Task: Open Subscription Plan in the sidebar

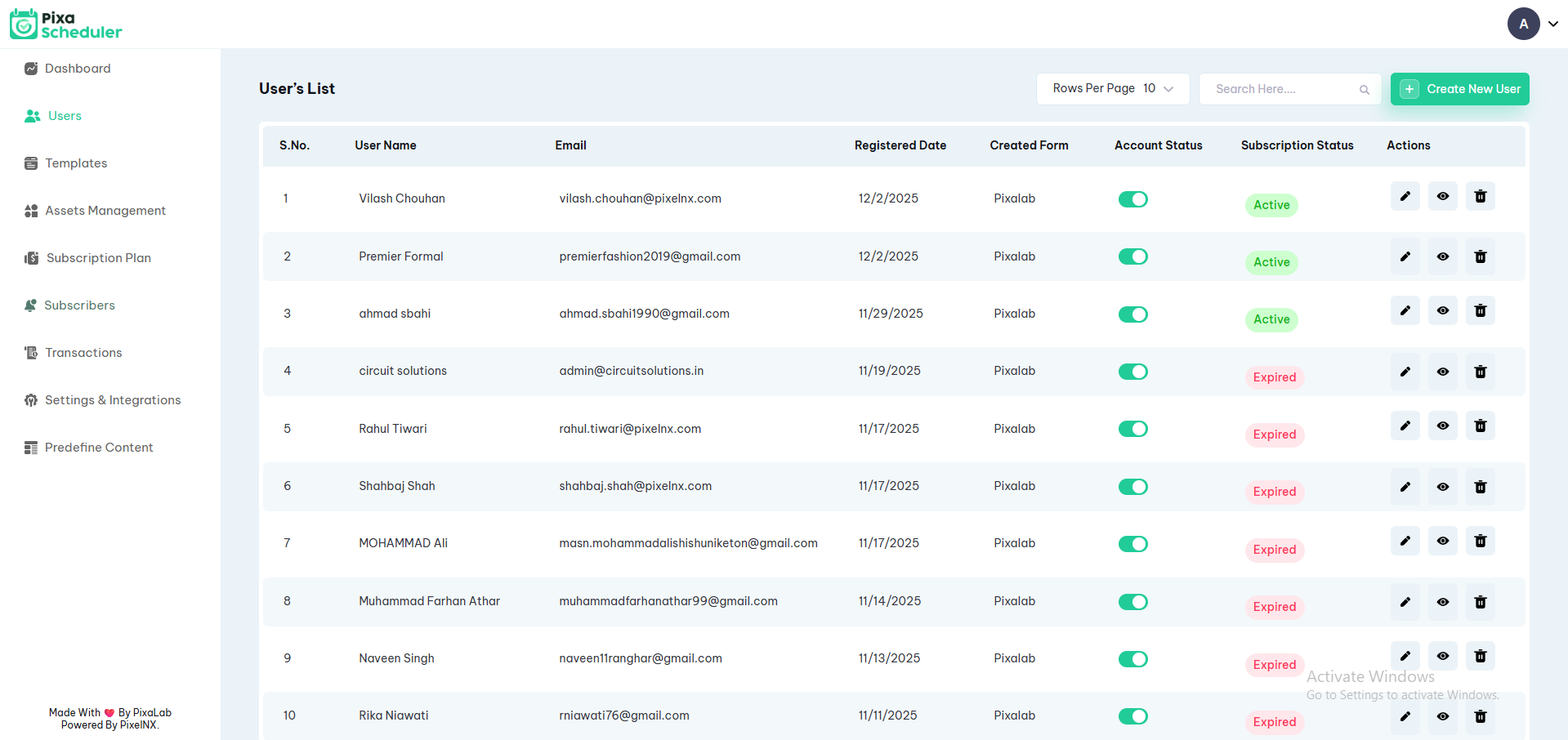Action: [x=98, y=258]
